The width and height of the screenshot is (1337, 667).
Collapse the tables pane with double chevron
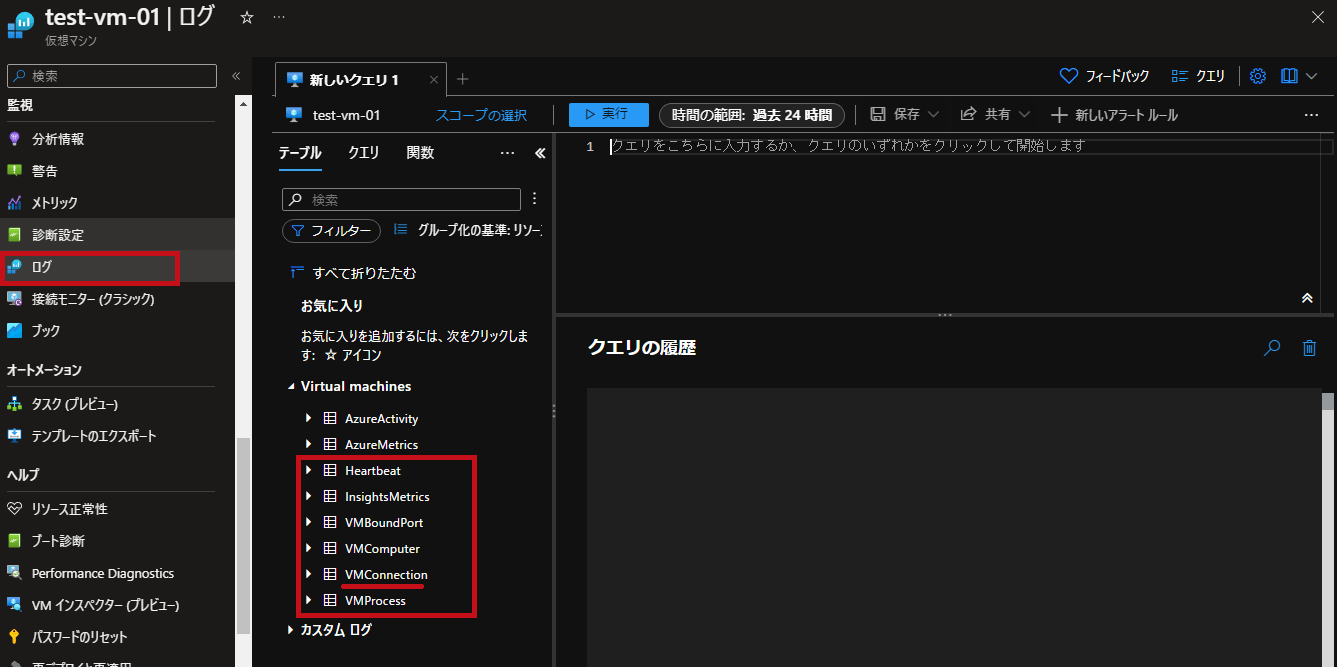coord(540,153)
